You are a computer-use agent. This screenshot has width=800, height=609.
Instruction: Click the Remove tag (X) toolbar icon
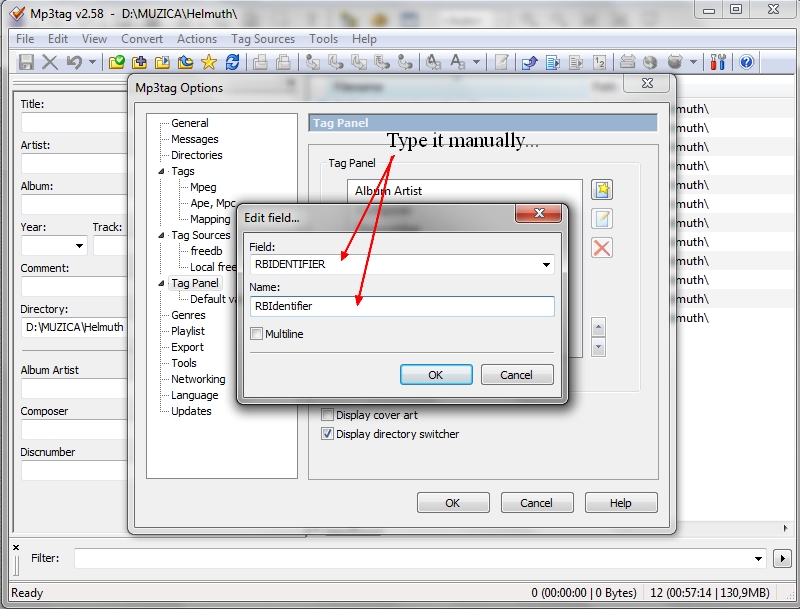coord(49,62)
